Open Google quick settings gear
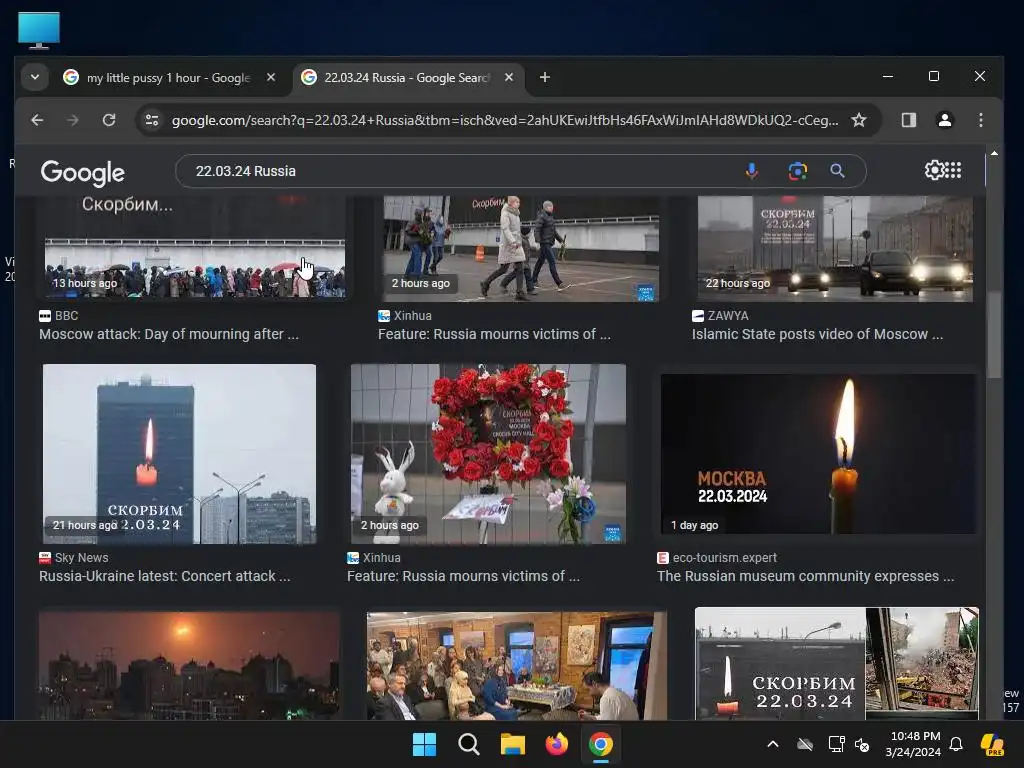Image resolution: width=1024 pixels, height=768 pixels. coord(934,170)
